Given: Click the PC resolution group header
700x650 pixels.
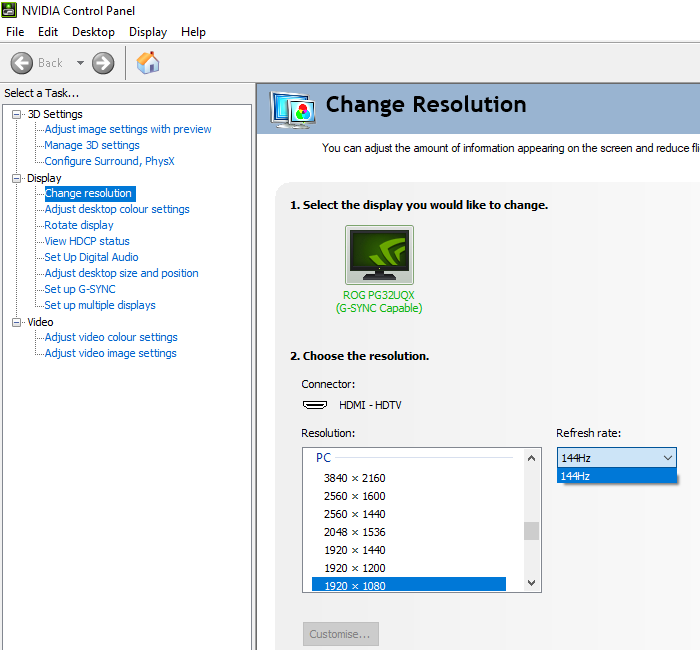Looking at the screenshot, I should click(x=323, y=458).
